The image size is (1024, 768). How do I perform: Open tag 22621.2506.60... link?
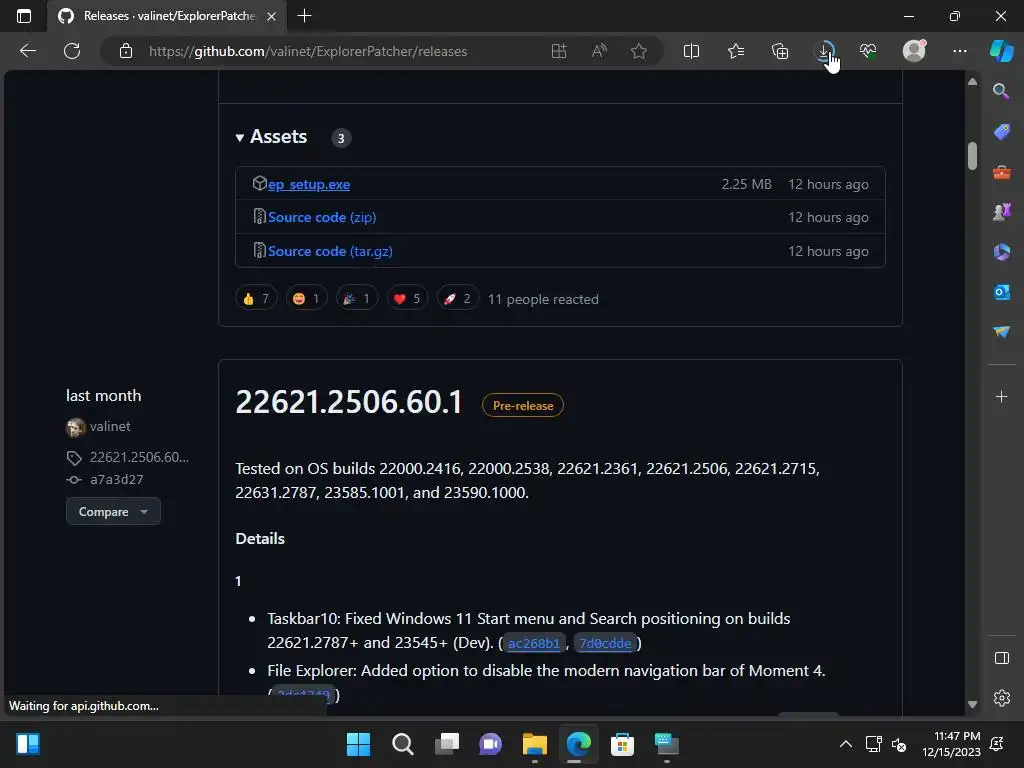pyautogui.click(x=138, y=457)
